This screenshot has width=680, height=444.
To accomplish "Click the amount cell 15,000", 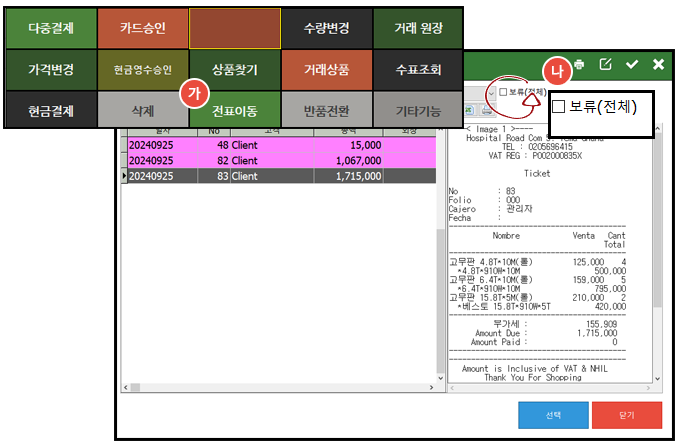I will (x=349, y=145).
